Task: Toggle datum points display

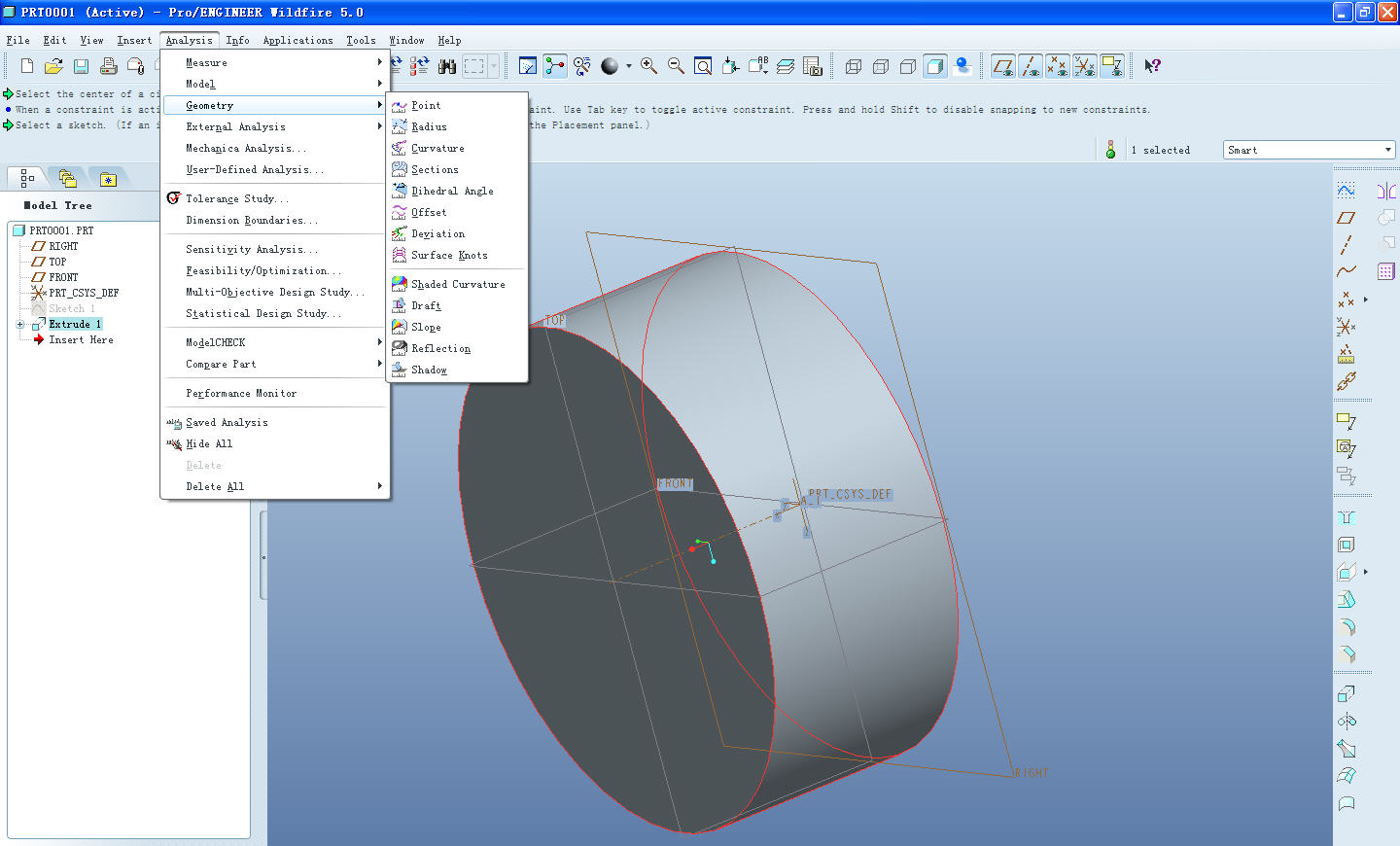Action: (x=1058, y=66)
